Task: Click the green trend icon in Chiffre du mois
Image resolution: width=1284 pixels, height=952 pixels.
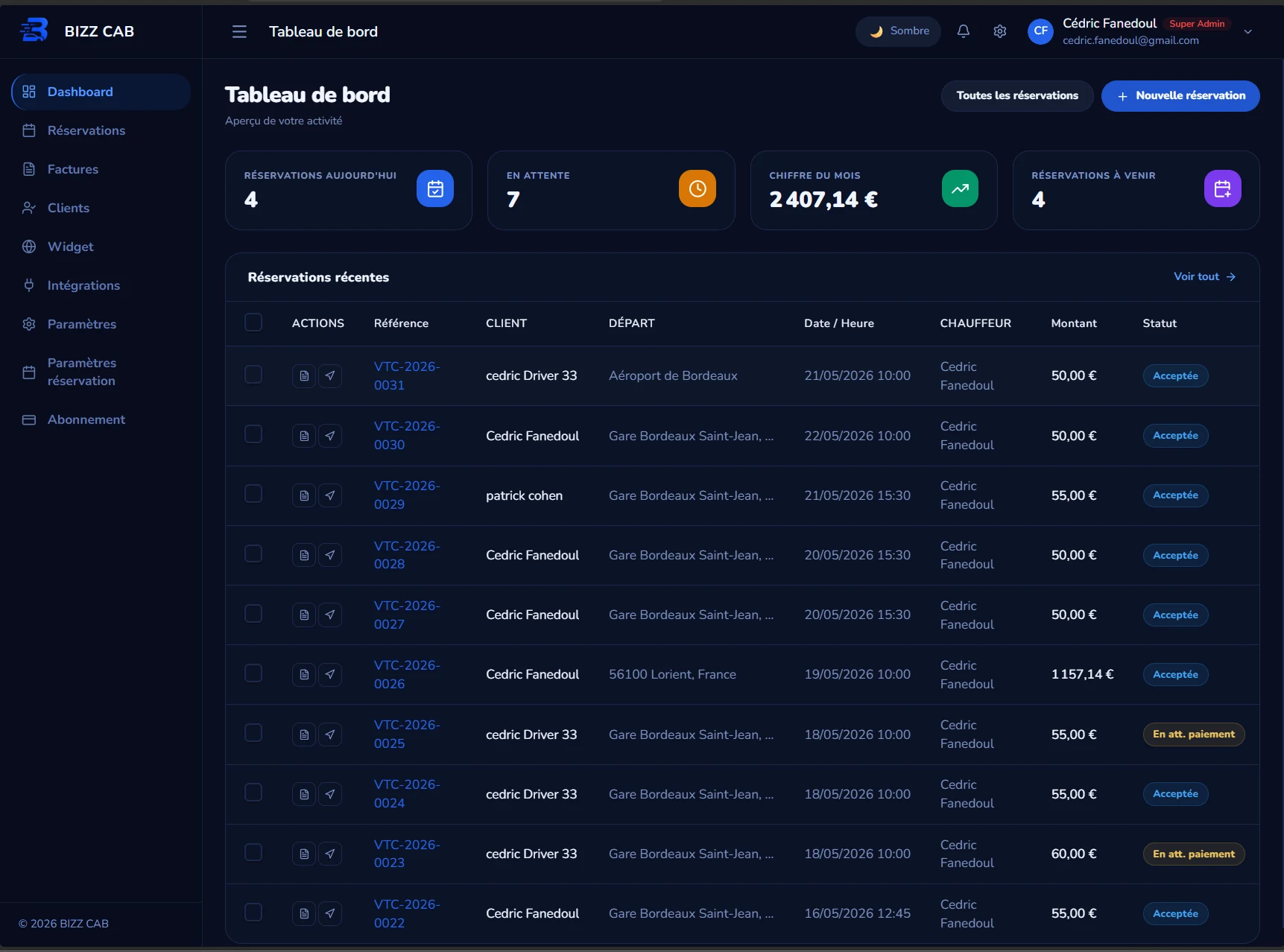Action: [960, 188]
